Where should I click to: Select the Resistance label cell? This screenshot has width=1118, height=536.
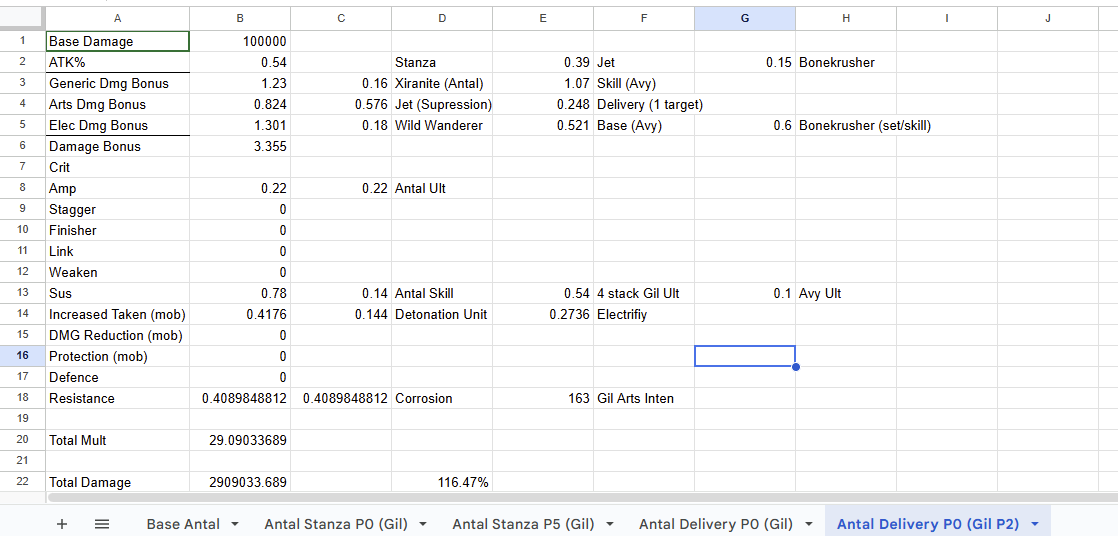(118, 398)
